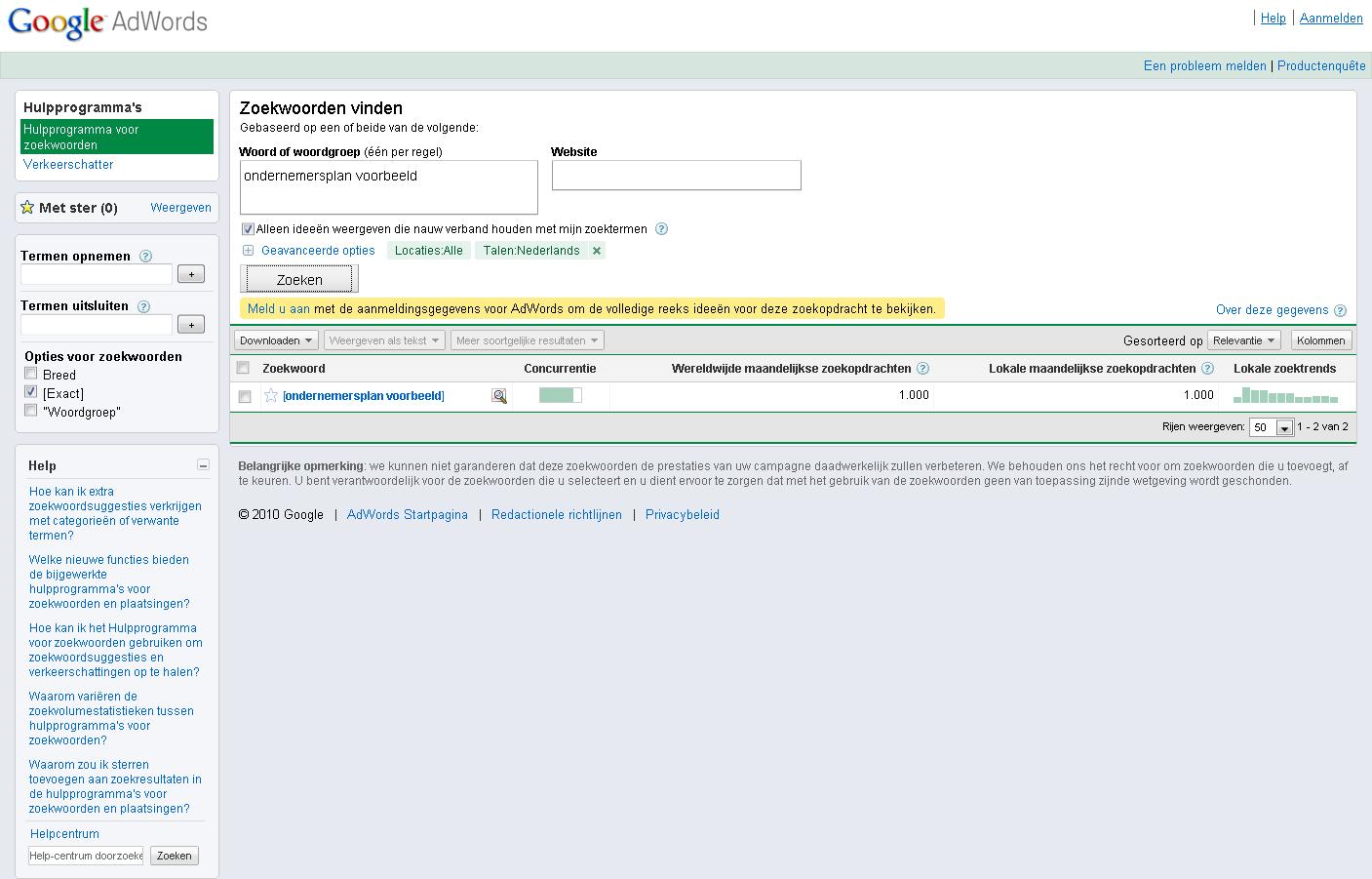Viewport: 1372px width, 879px height.
Task: Click the plus button for Termen uitsluiten
Action: click(x=191, y=324)
